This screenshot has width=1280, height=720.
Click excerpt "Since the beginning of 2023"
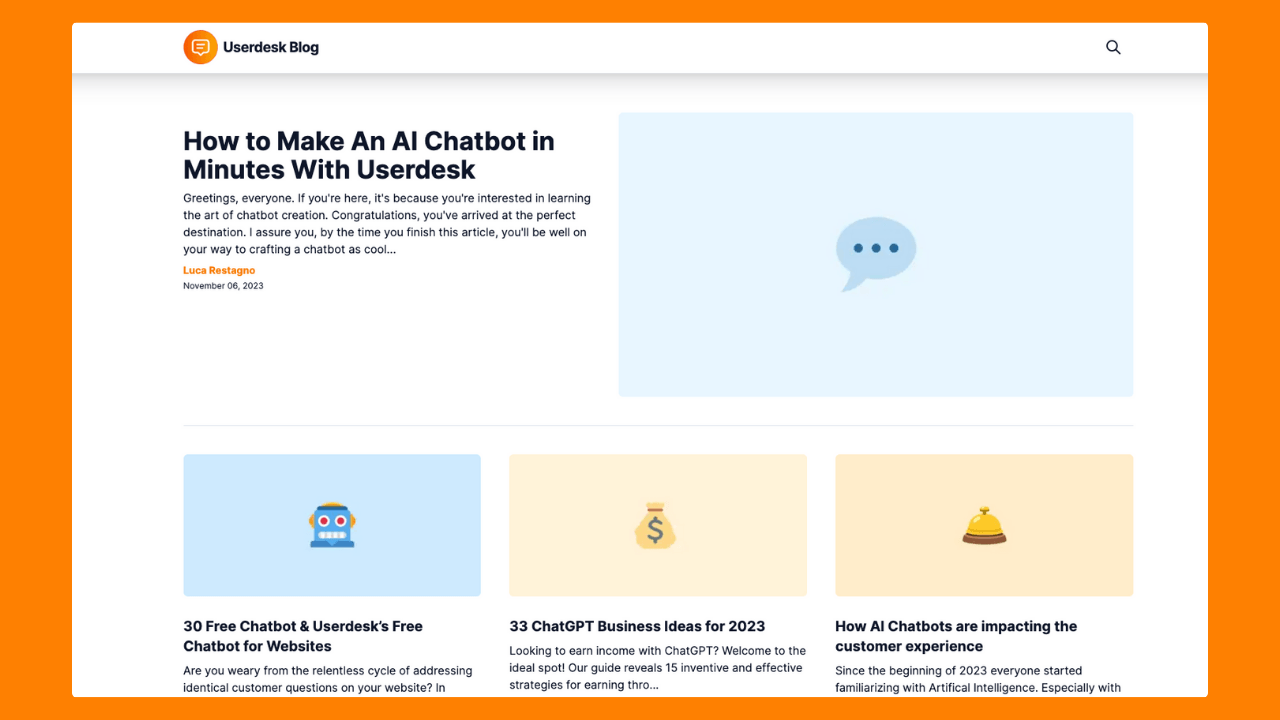(x=978, y=679)
